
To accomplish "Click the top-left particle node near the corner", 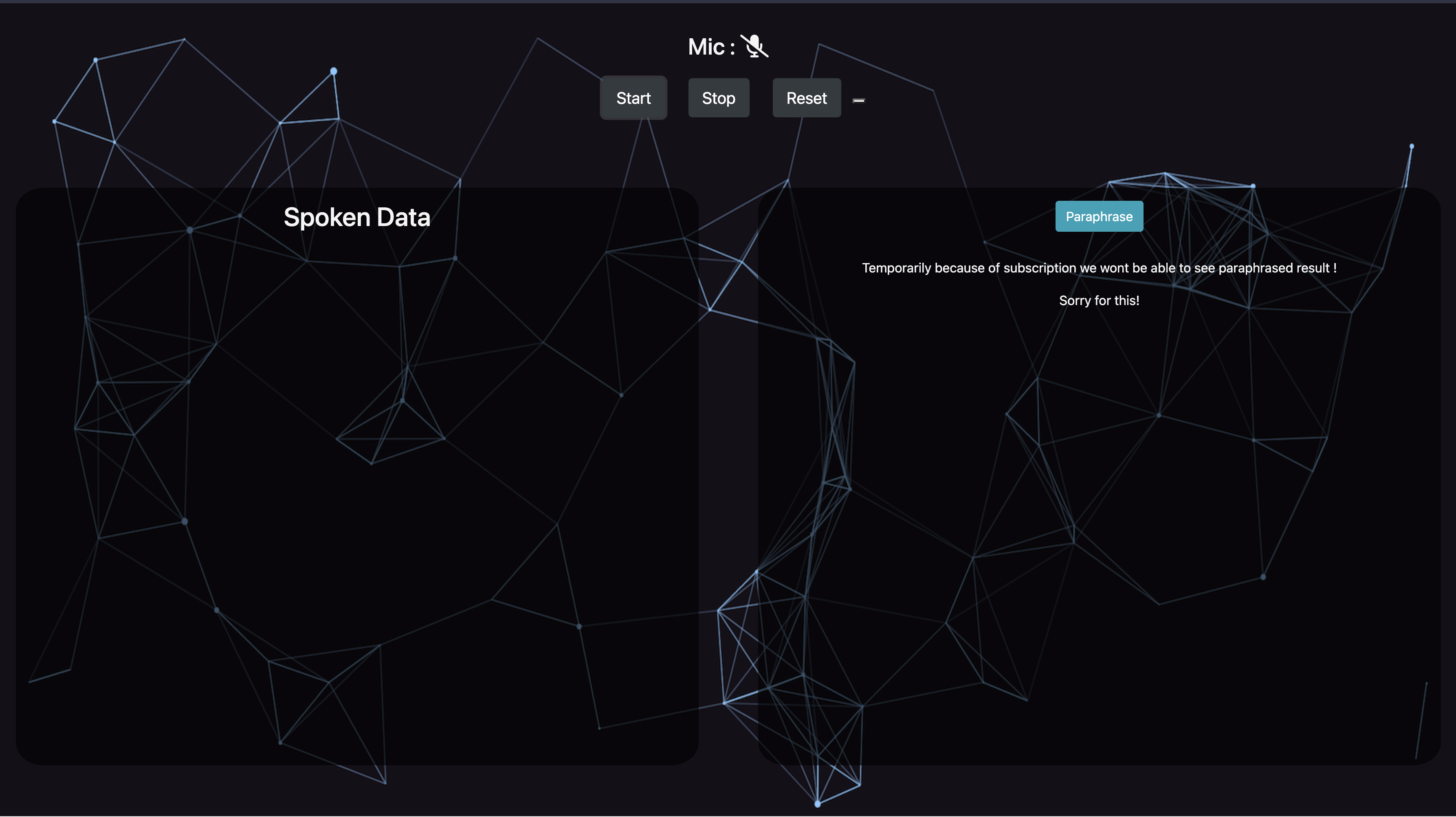I will coord(95,59).
